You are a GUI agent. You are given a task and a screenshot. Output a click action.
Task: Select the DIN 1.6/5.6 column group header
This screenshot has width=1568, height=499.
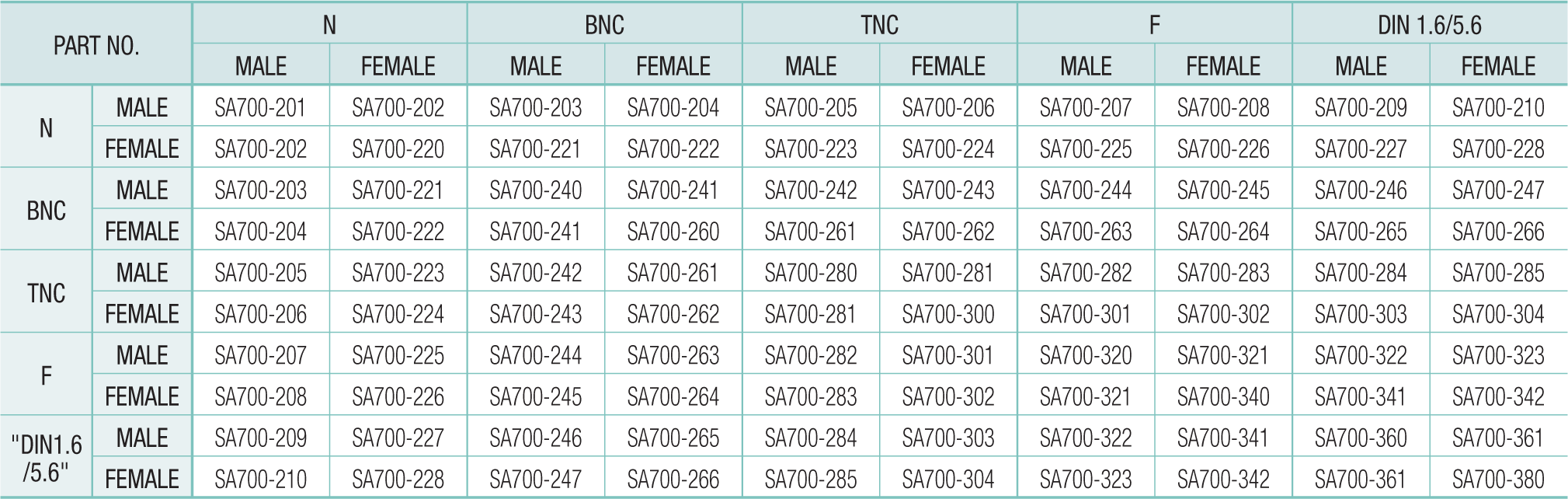coord(1429,25)
